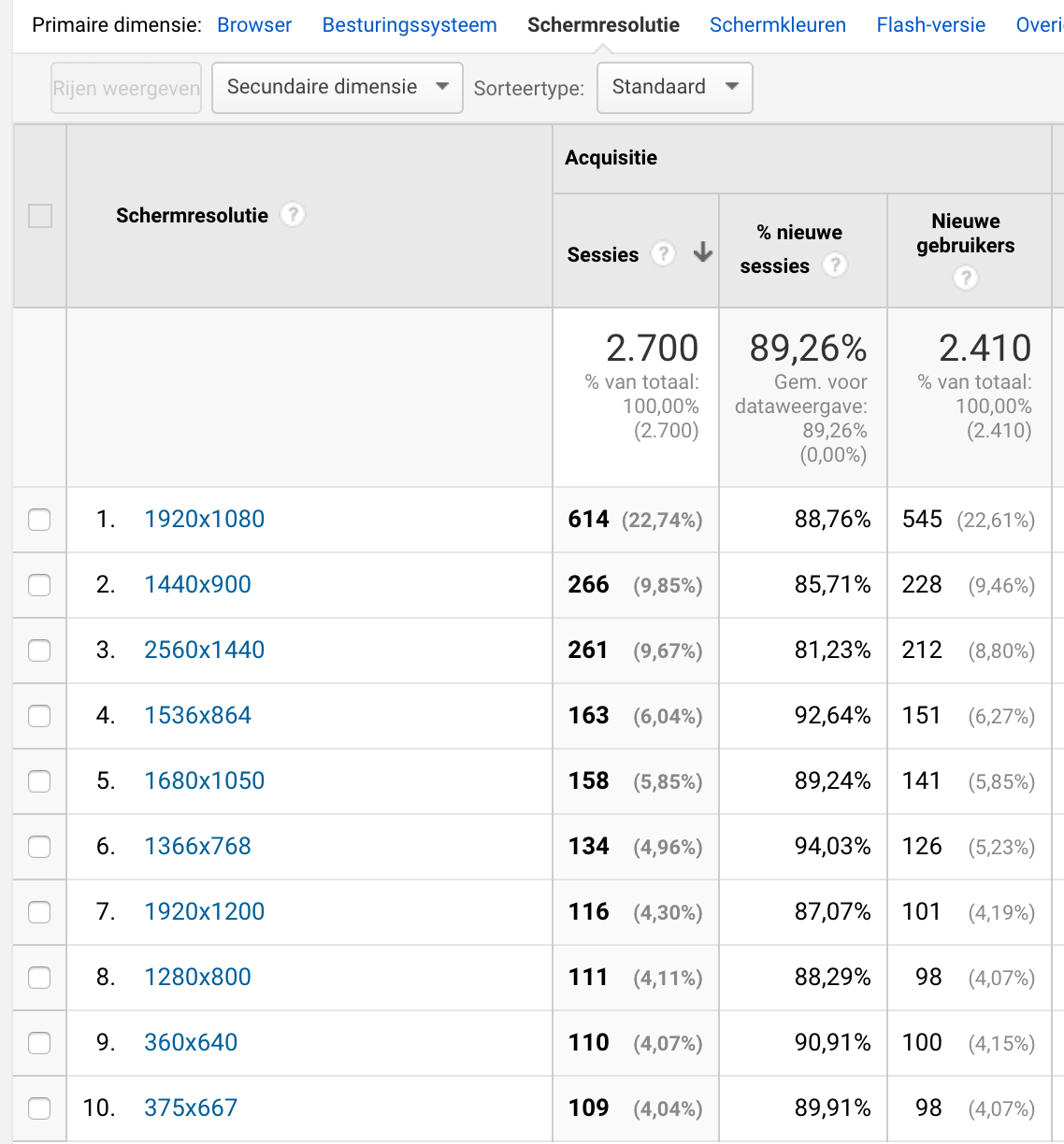Viewport: 1064px width, 1144px height.
Task: Open the Standaard sort type dropdown
Action: pyautogui.click(x=674, y=88)
